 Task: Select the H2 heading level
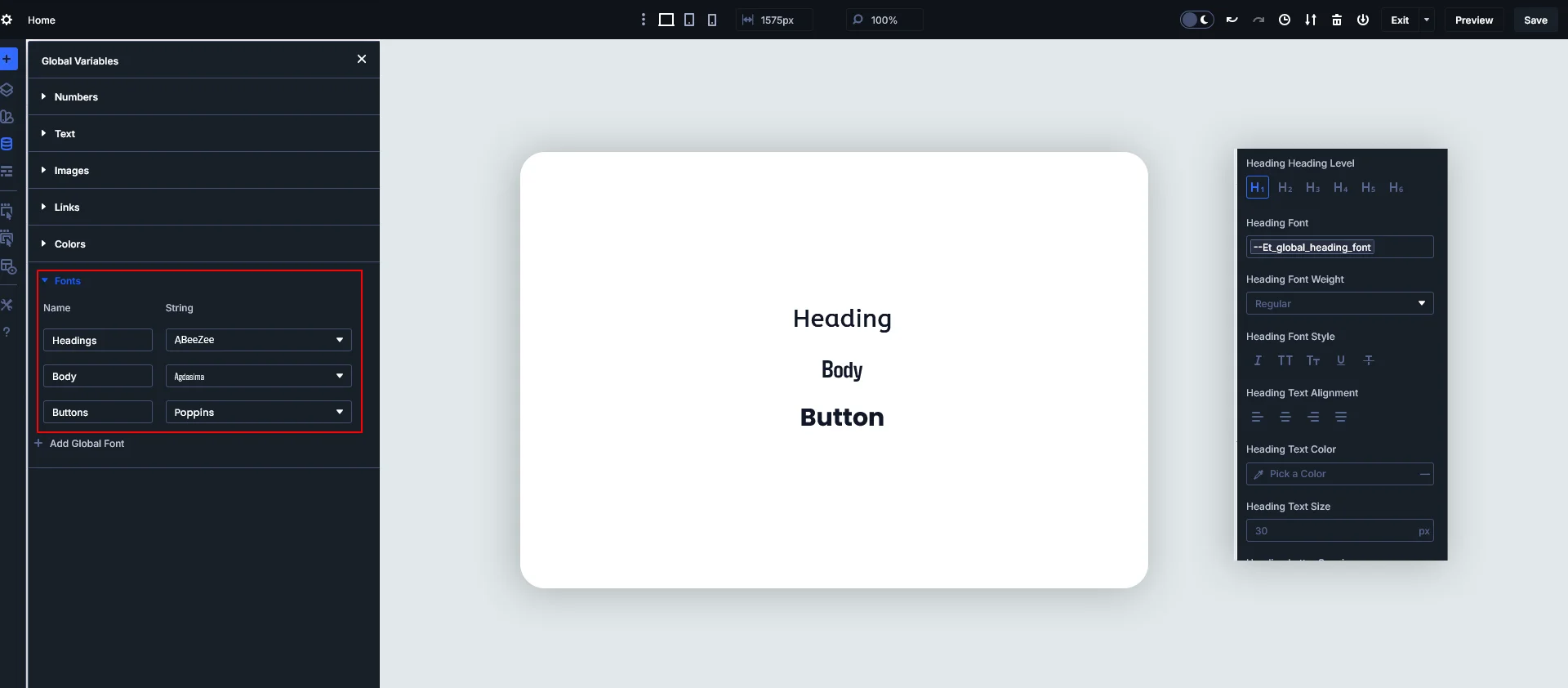click(1285, 188)
